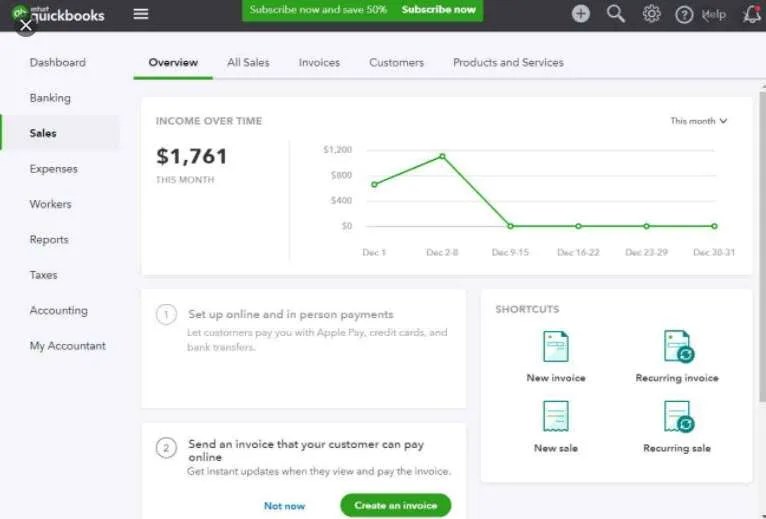Click the Dec 30-31 chart data point

pos(714,226)
